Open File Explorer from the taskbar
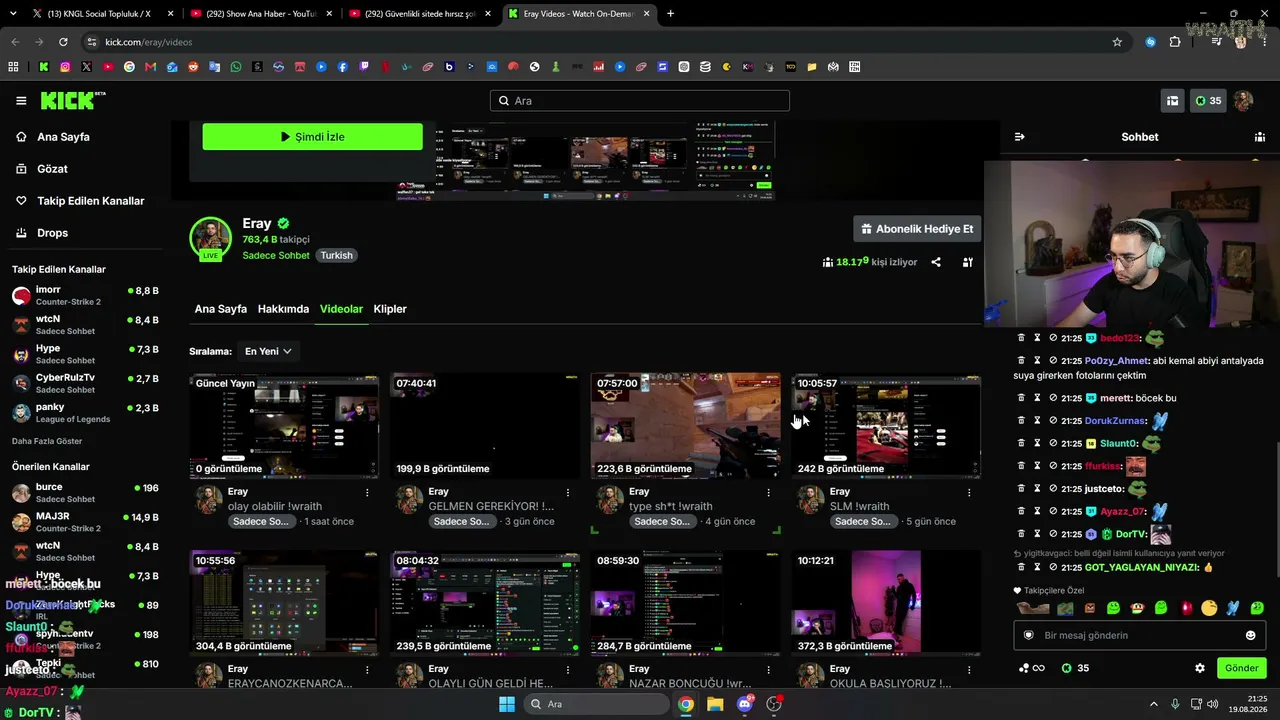 click(x=715, y=704)
